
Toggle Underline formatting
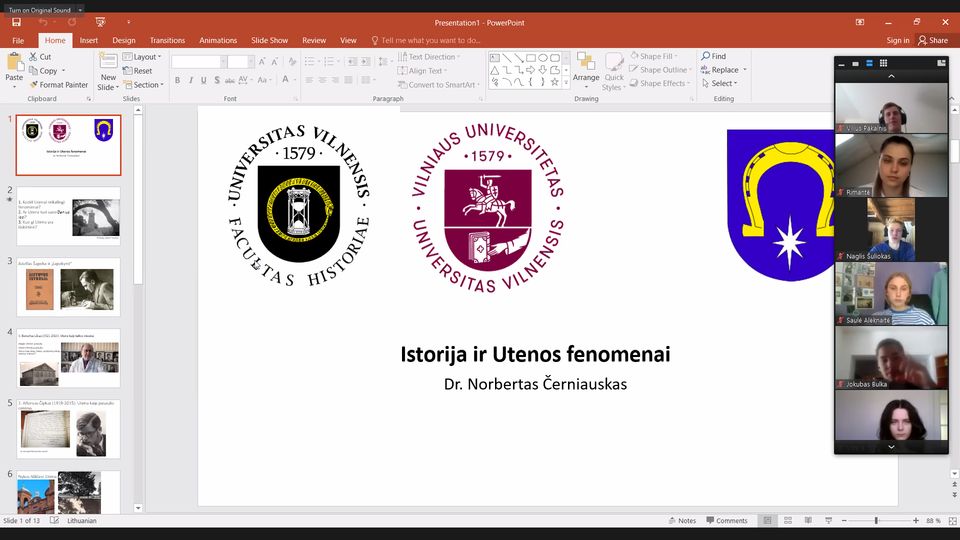(203, 80)
